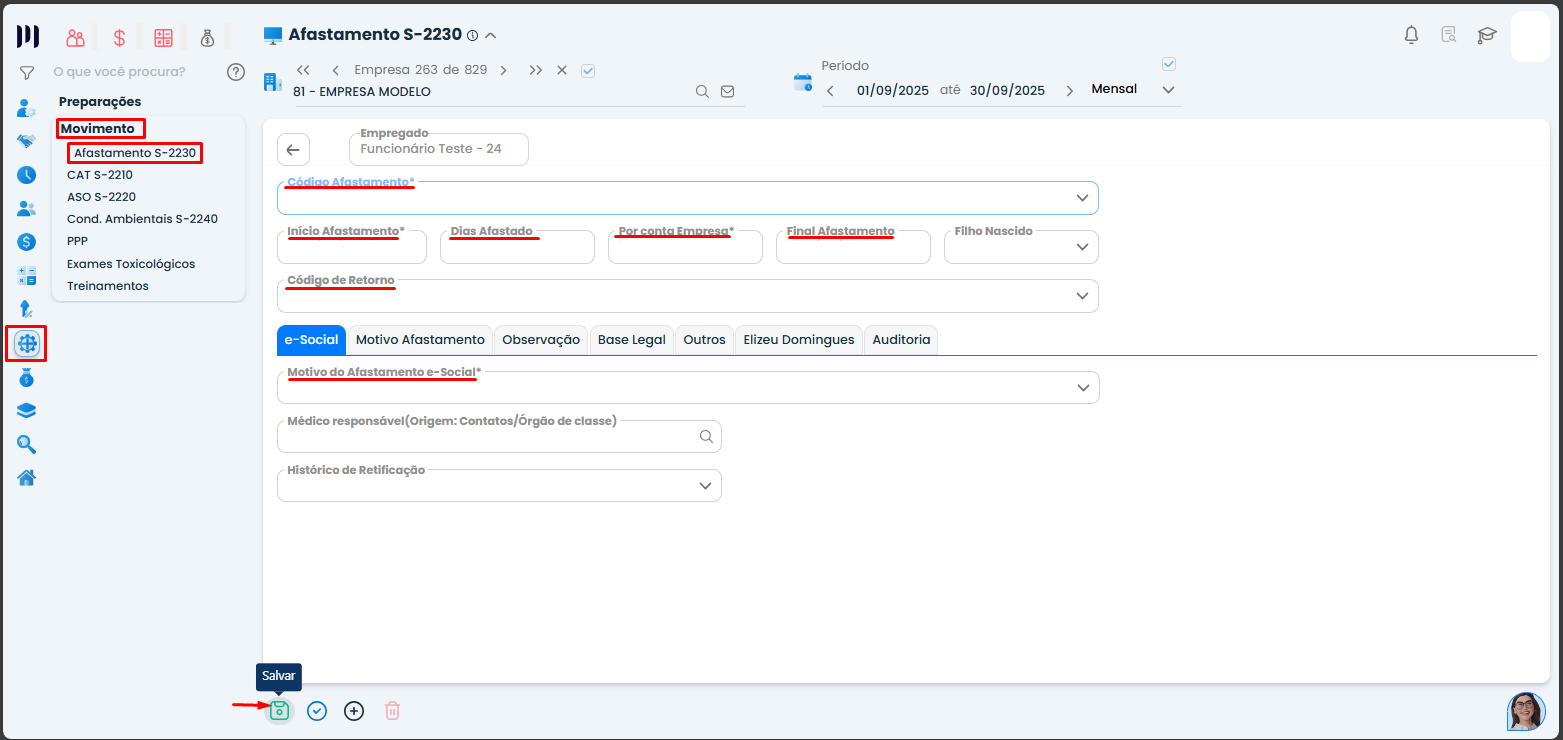
Task: Expand the Código Afastamento dropdown
Action: [x=1082, y=198]
